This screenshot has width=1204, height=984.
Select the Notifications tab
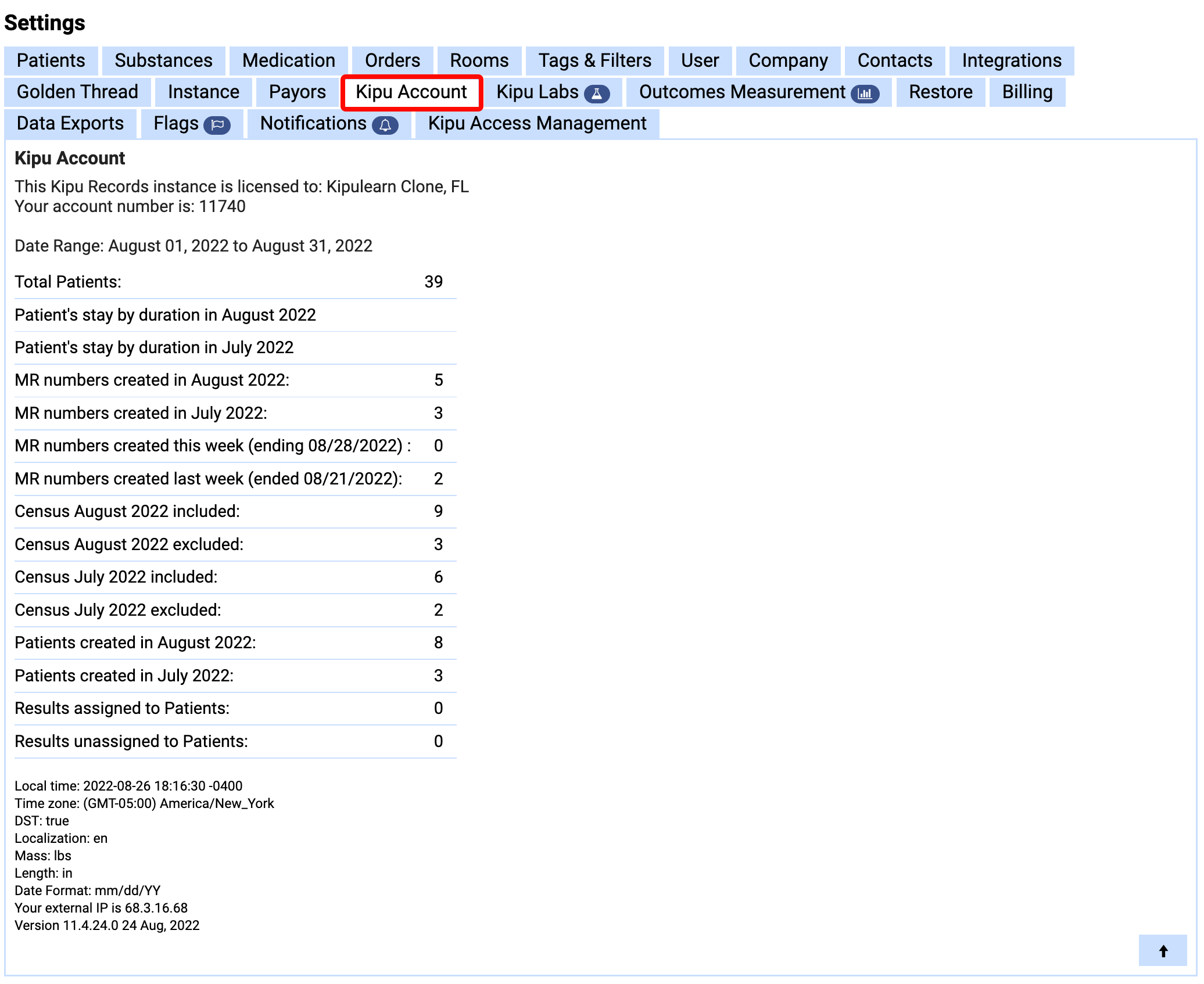point(329,123)
